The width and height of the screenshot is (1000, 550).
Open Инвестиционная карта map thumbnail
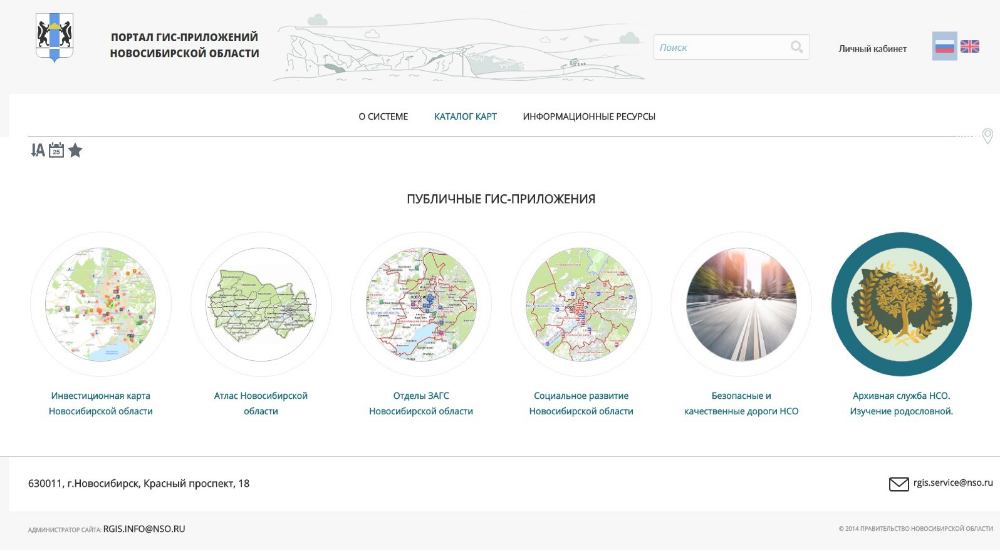click(101, 303)
